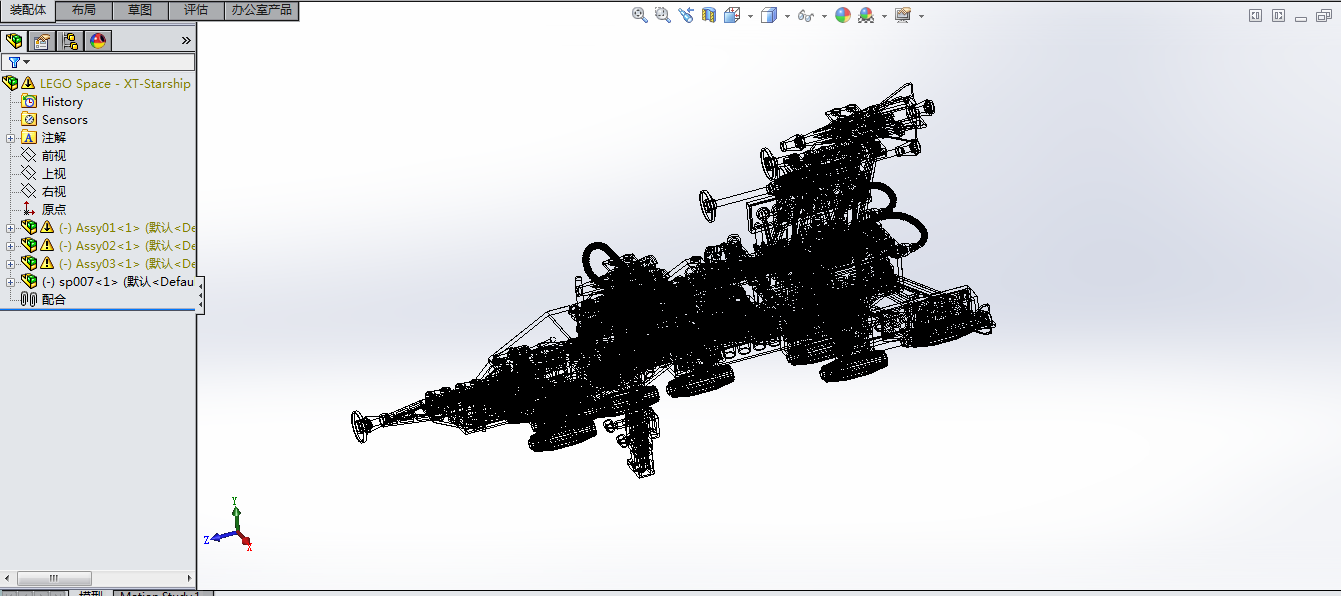Screen dimensions: 1341x596
Task: Click the tree scrollbar right arrow
Action: point(189,579)
